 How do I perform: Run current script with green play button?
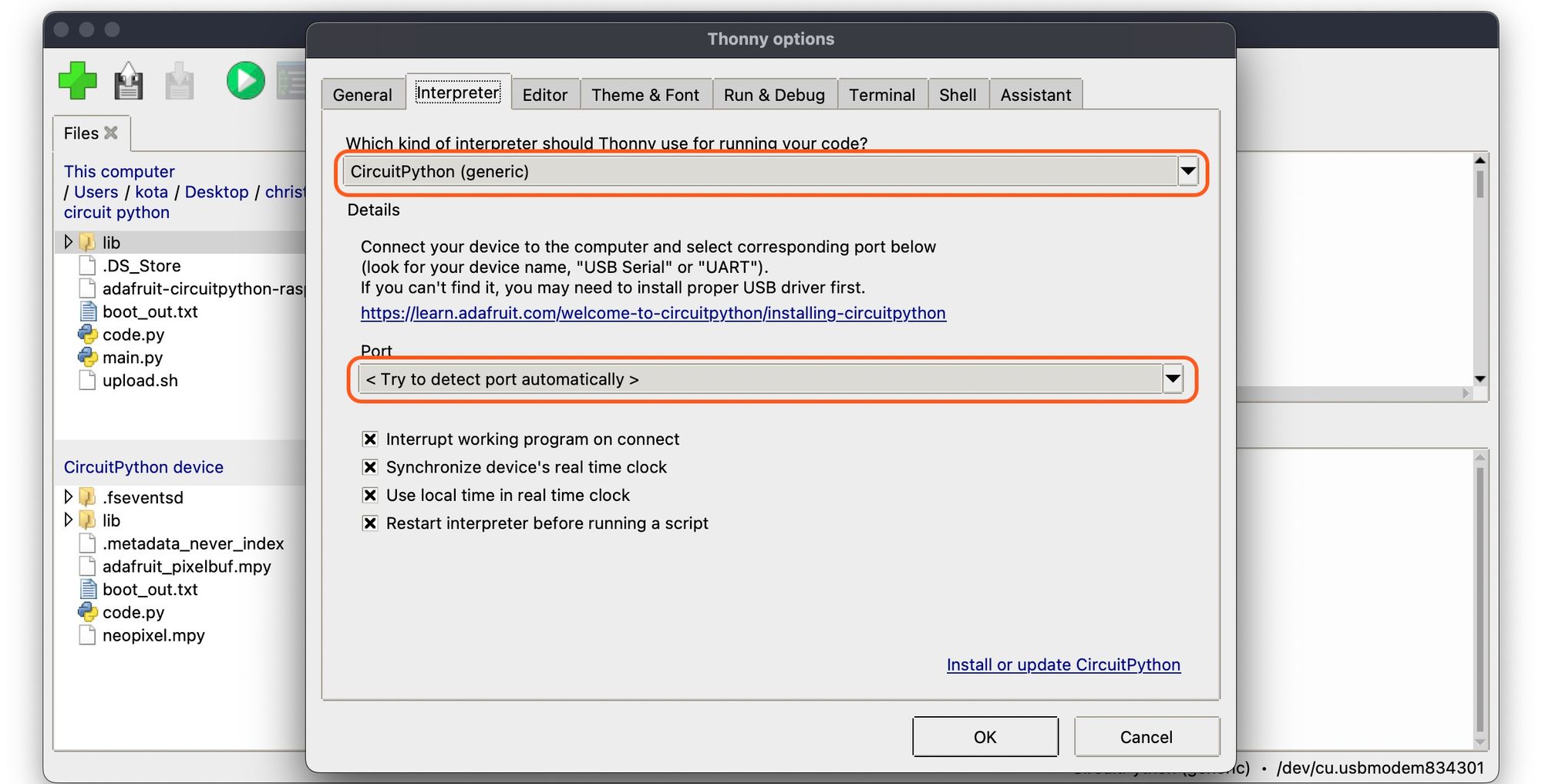click(246, 81)
